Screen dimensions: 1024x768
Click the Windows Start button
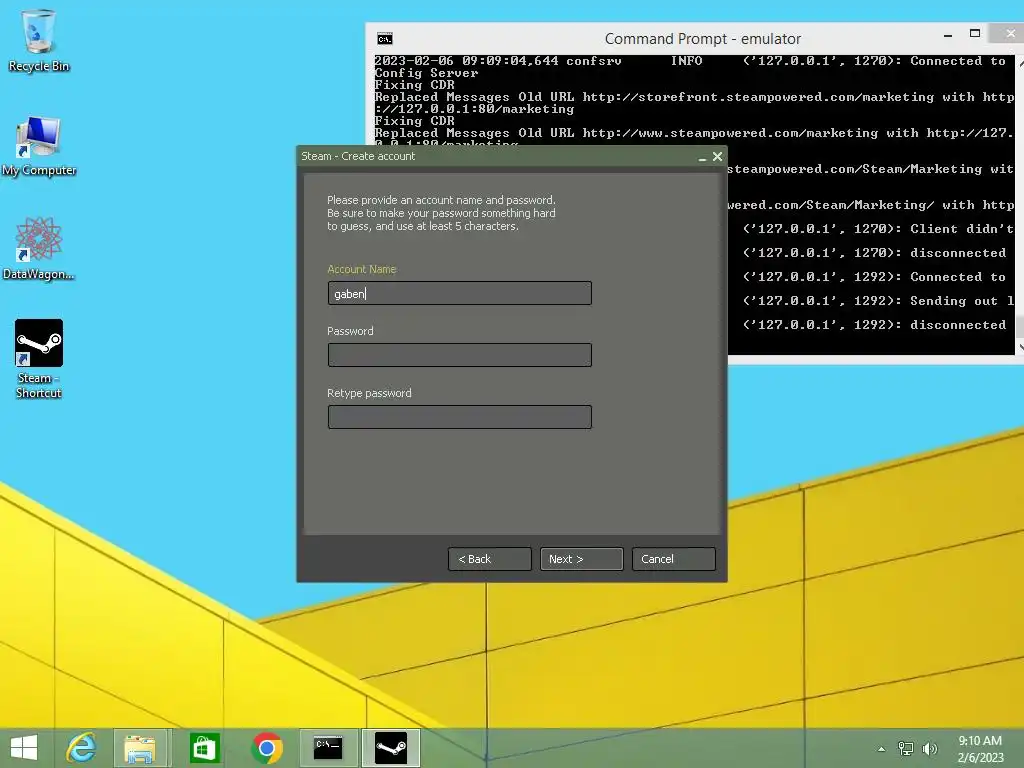click(24, 748)
